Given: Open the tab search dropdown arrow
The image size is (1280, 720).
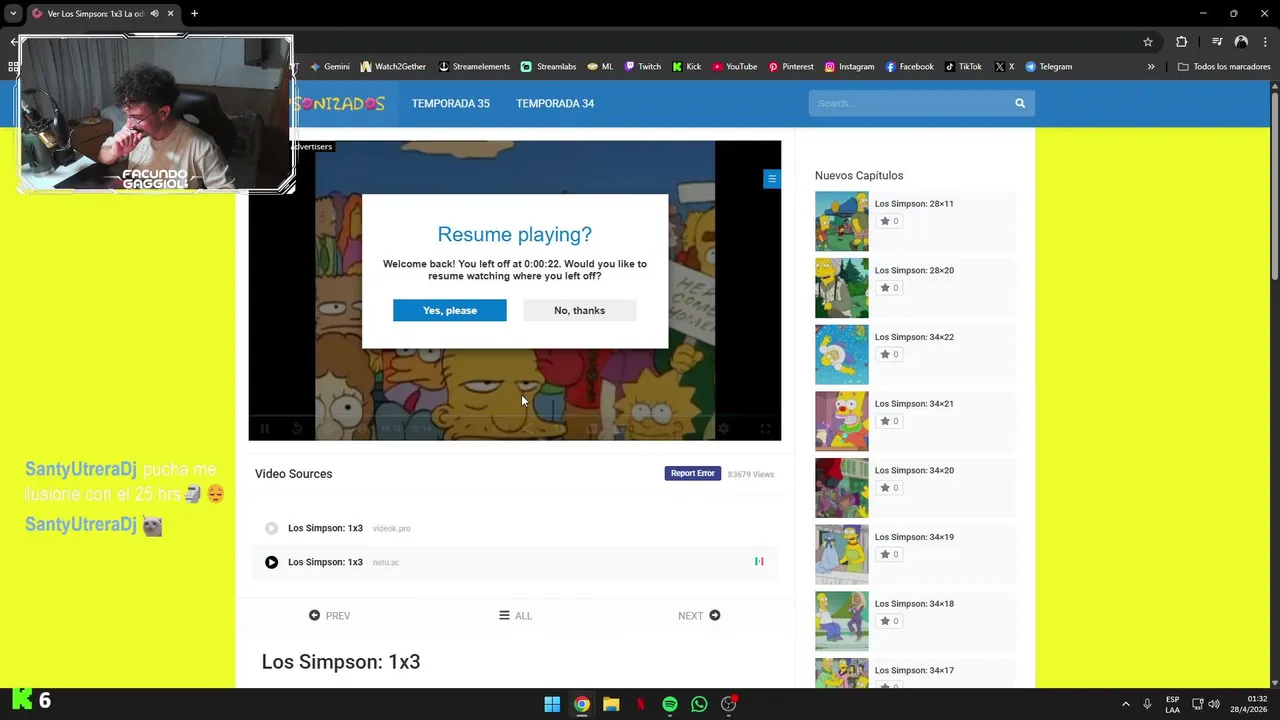Looking at the screenshot, I should click(x=13, y=14).
